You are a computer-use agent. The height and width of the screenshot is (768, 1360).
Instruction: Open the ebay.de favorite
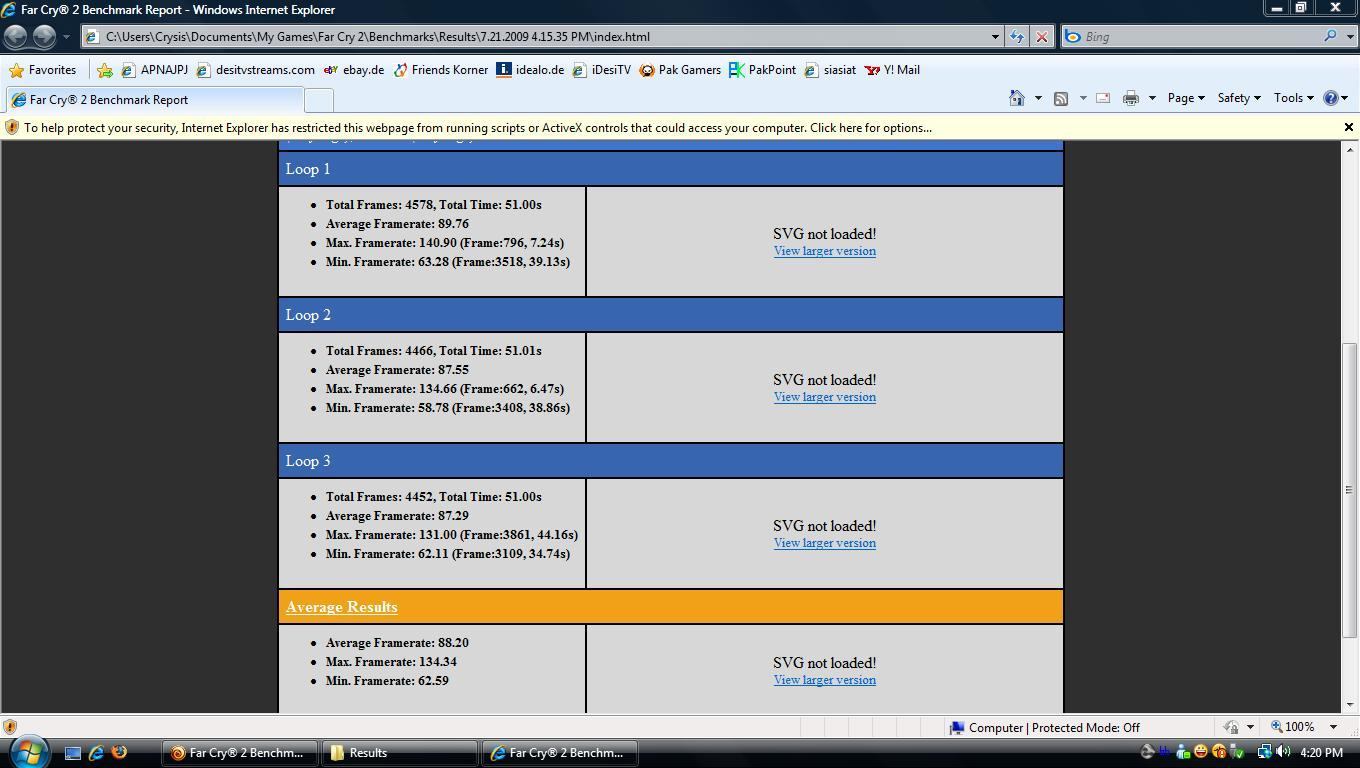[354, 70]
